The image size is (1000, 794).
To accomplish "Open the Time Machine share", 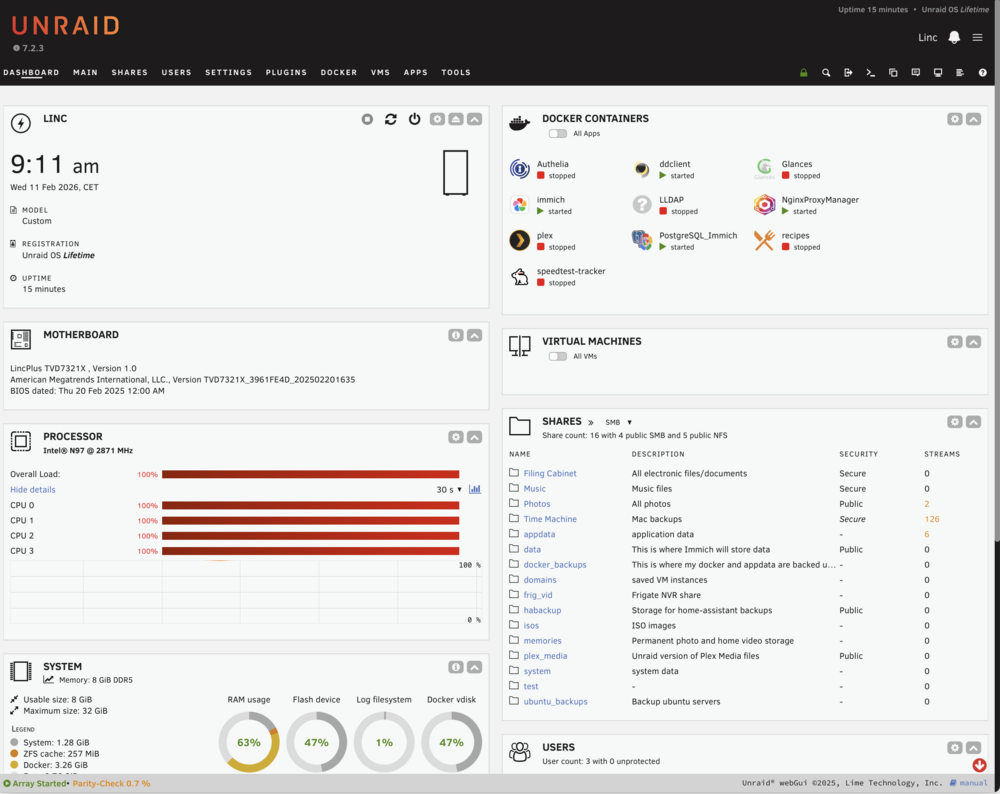I will point(550,519).
